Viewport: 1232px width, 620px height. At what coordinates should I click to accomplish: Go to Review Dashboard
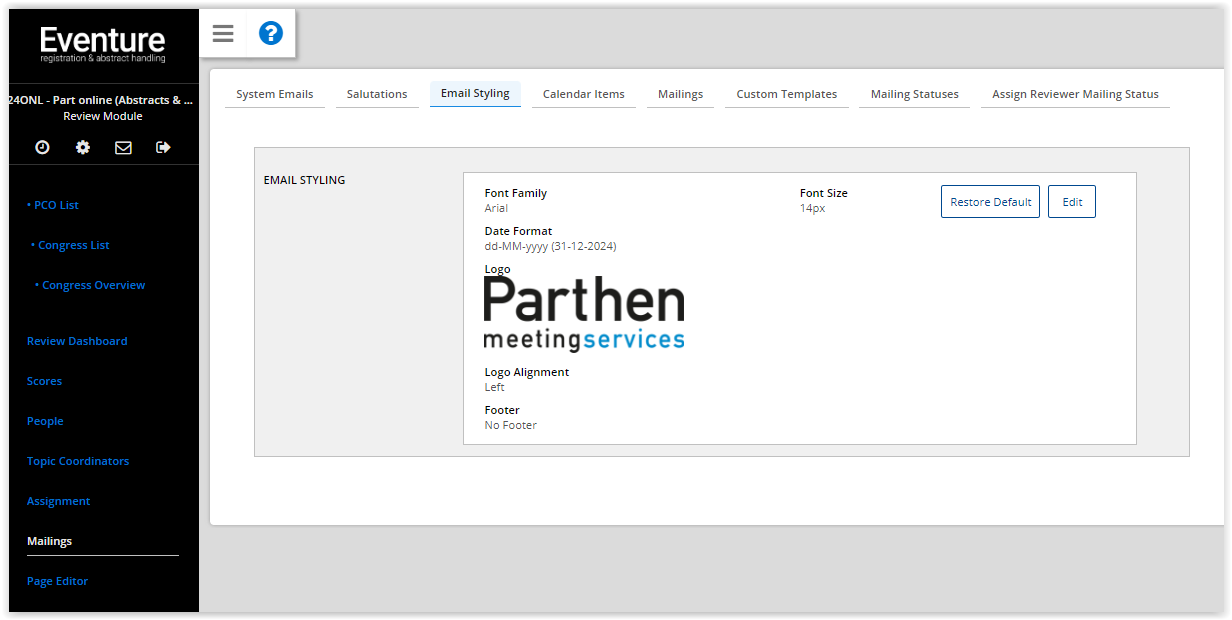point(77,341)
